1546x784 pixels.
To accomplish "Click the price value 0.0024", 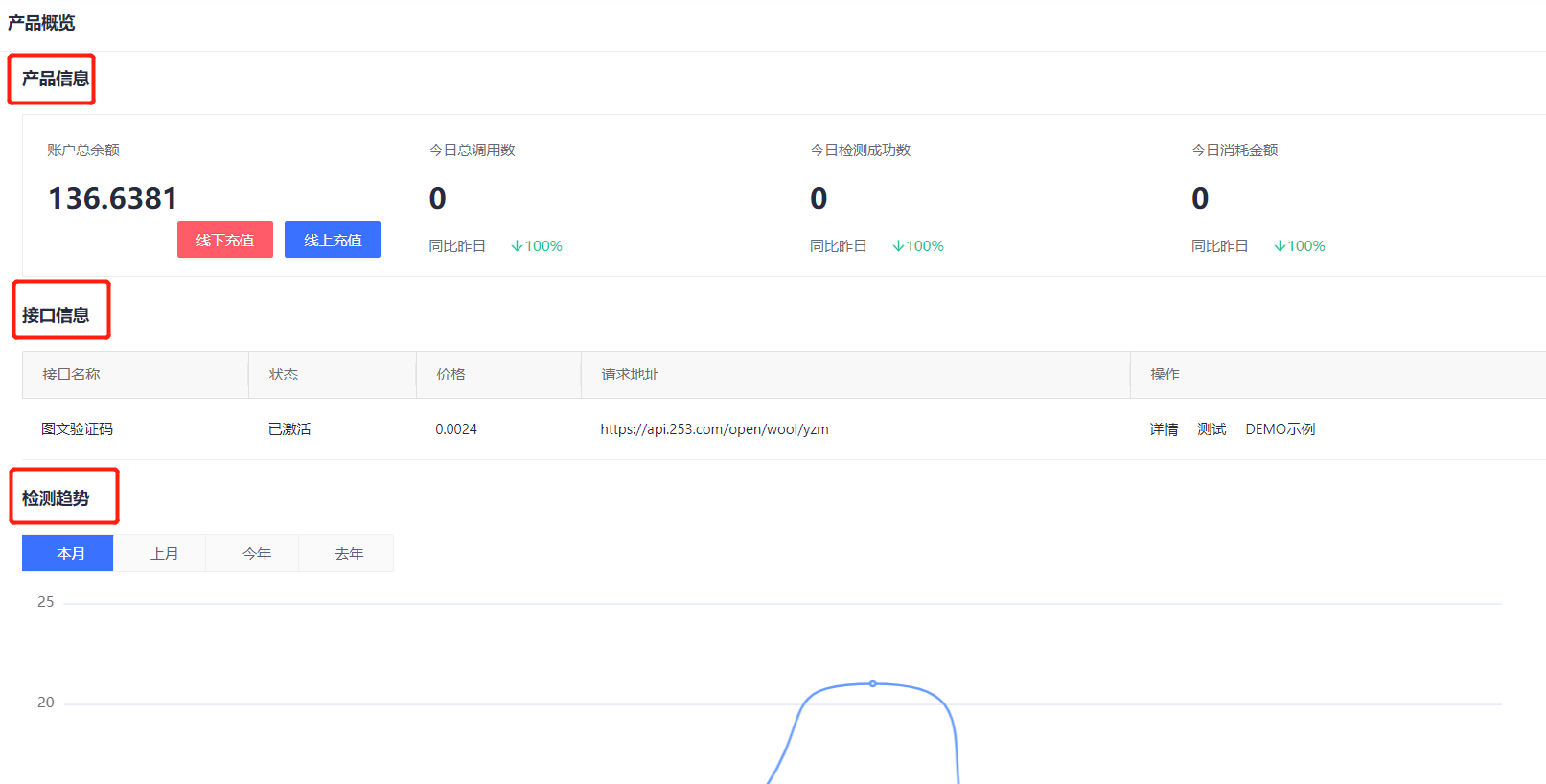I will pos(456,429).
